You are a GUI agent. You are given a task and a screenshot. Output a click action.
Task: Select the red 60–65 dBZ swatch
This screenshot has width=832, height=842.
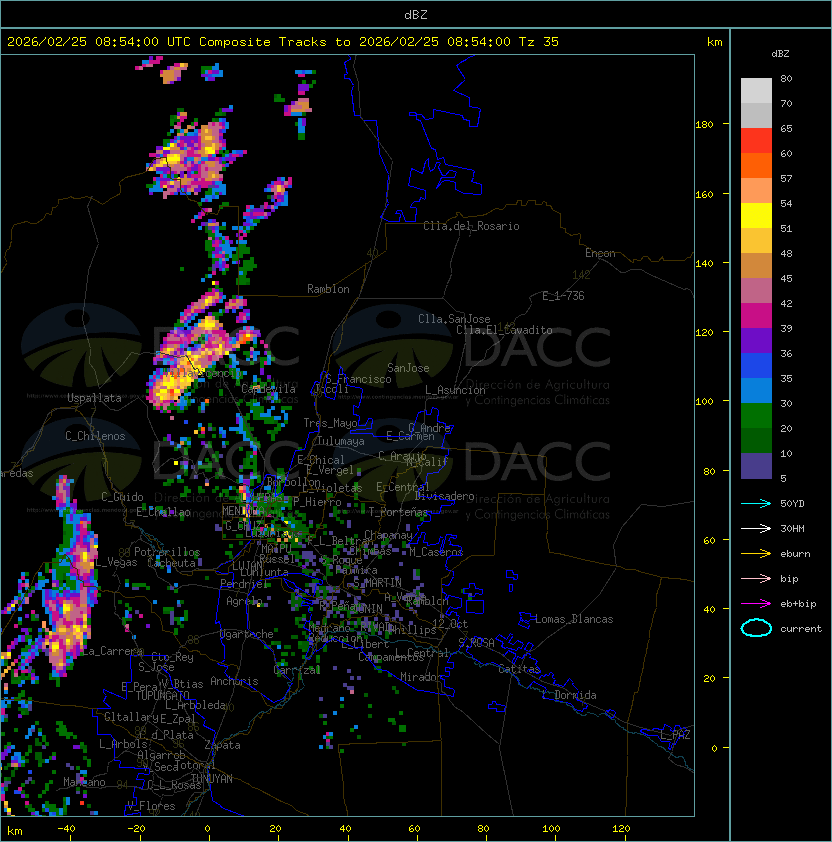(756, 141)
